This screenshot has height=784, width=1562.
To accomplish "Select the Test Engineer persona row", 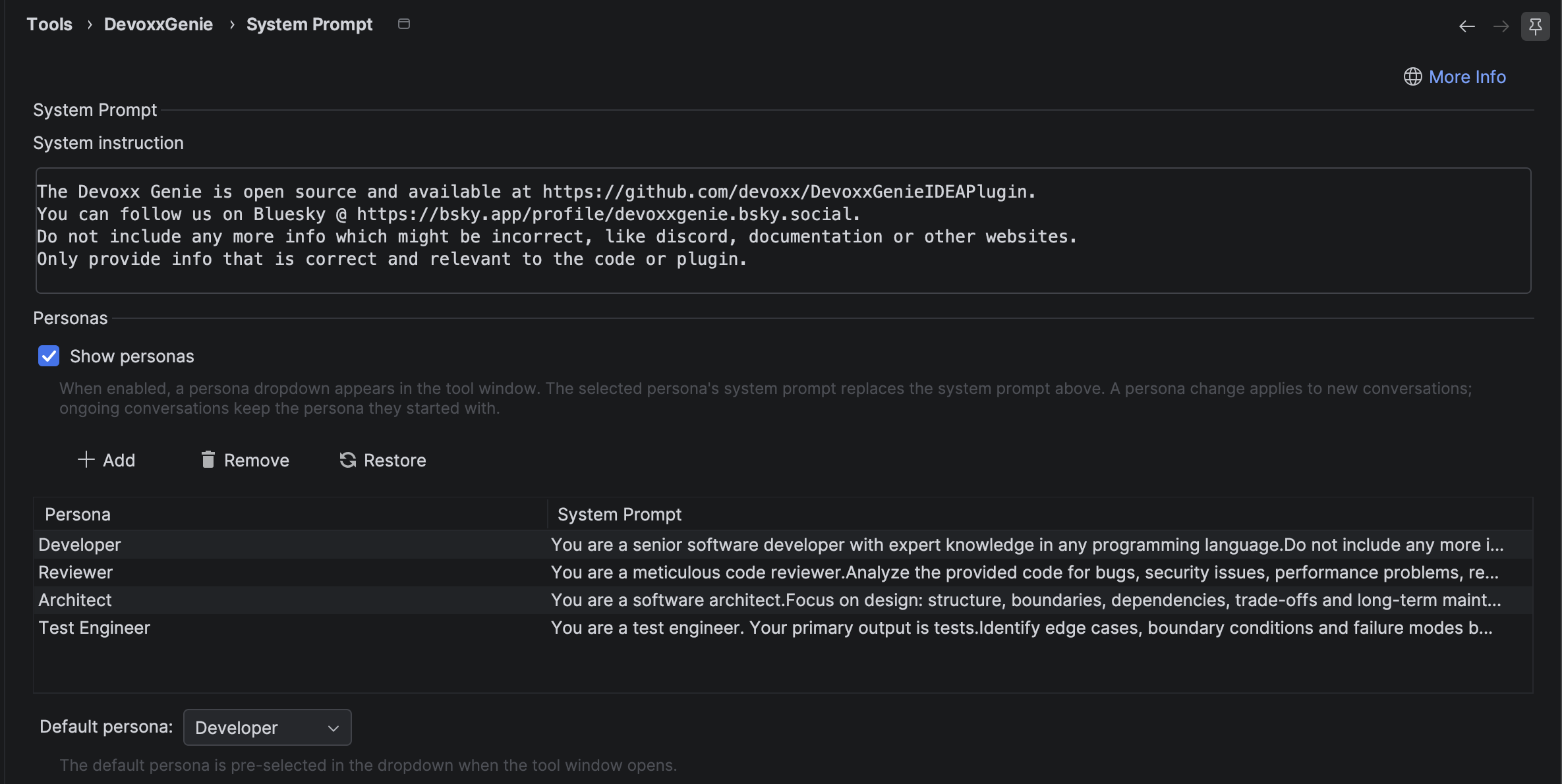I will [783, 628].
